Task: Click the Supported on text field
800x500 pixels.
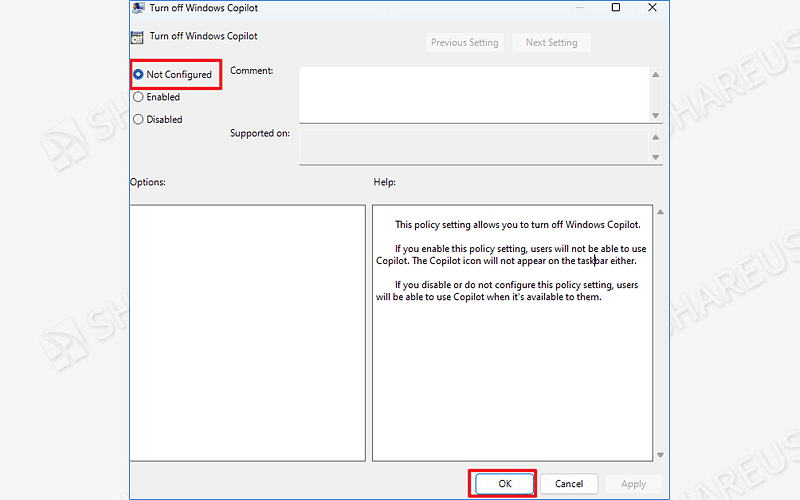Action: coord(474,147)
